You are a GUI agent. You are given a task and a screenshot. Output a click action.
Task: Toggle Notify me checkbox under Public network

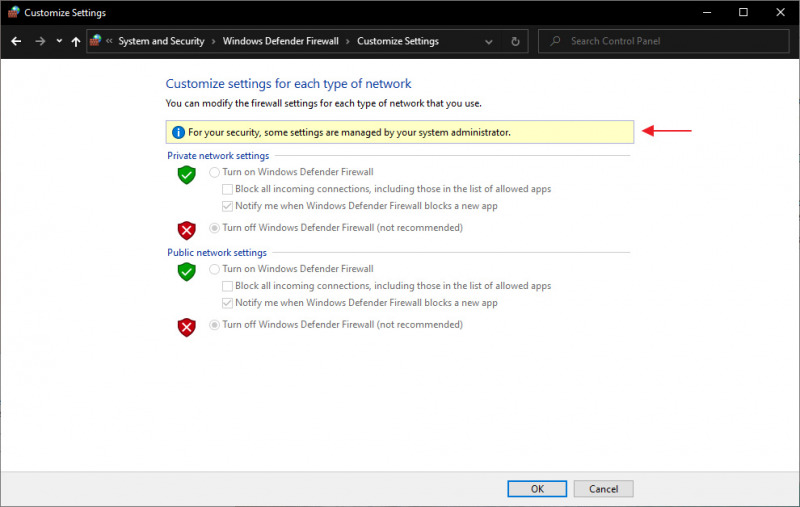(227, 303)
